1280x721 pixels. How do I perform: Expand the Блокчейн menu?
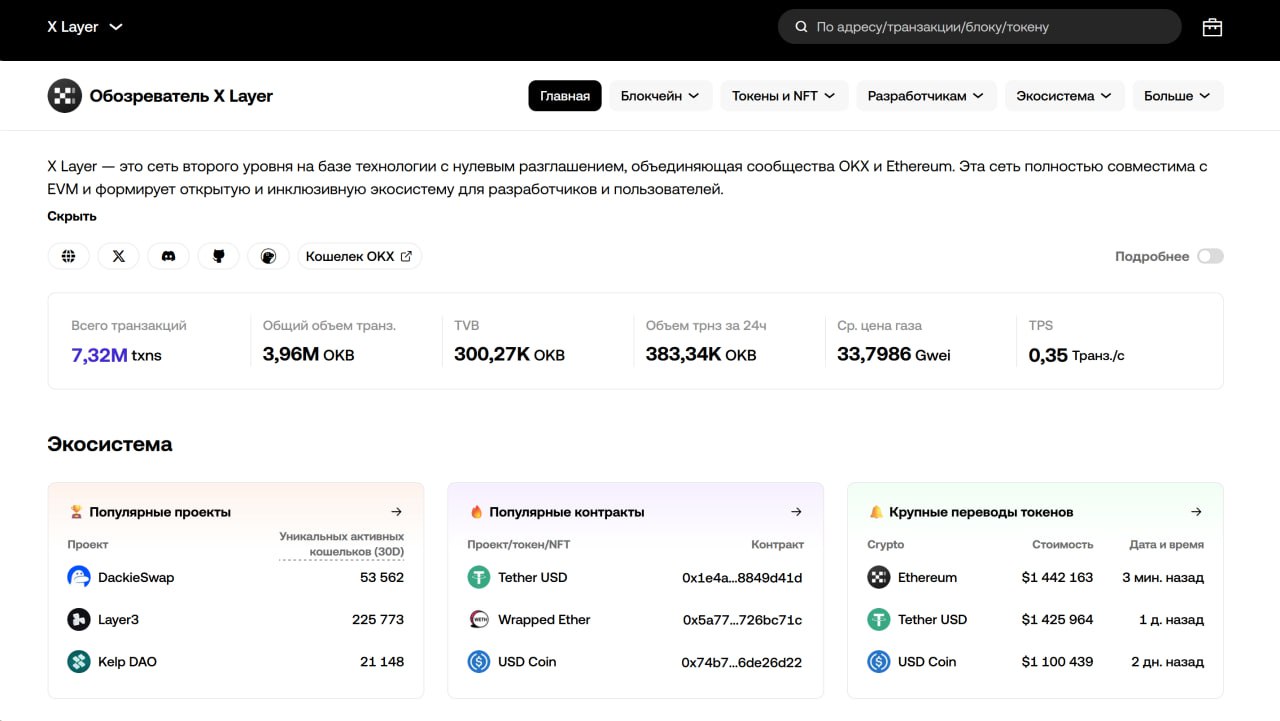coord(660,96)
